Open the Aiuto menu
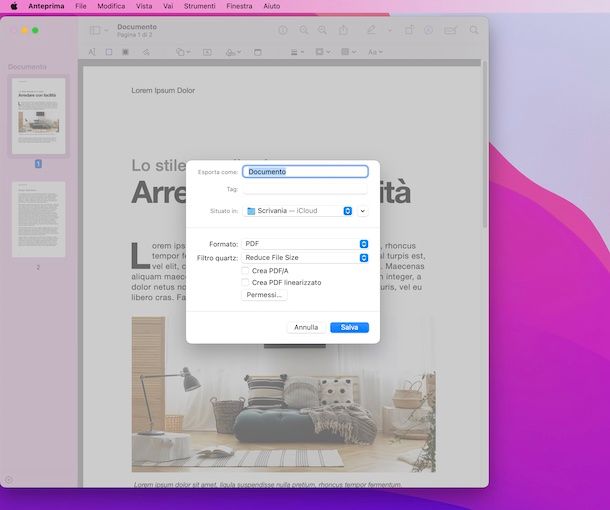The height and width of the screenshot is (510, 610). [272, 6]
